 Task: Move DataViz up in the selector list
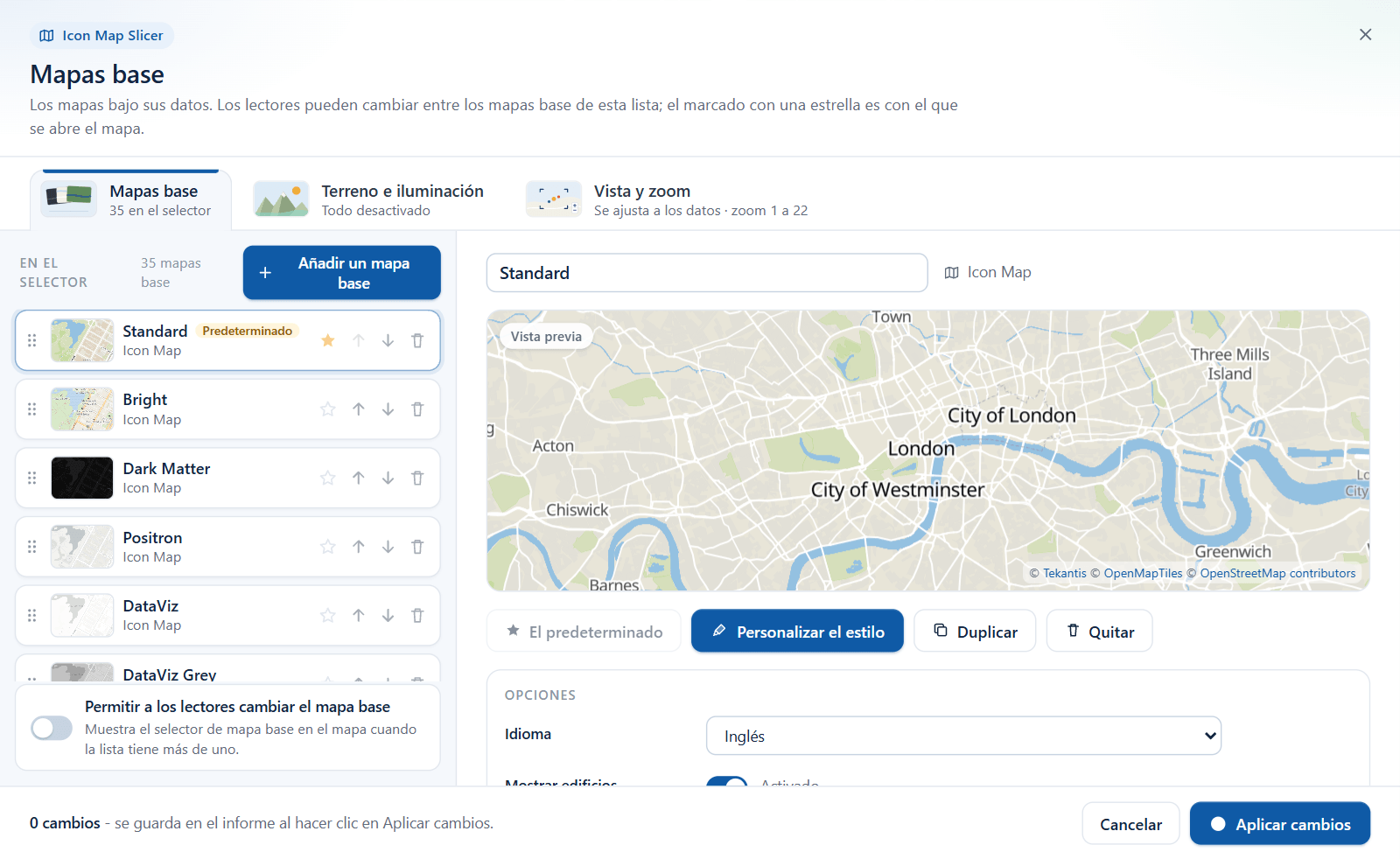click(358, 615)
